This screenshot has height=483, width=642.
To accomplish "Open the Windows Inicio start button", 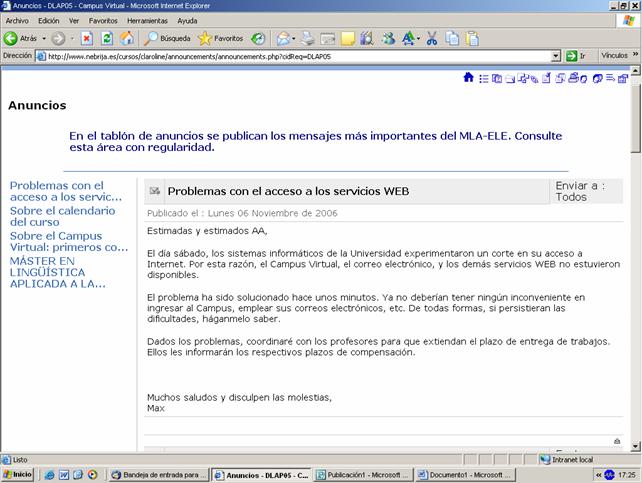I will click(17, 474).
